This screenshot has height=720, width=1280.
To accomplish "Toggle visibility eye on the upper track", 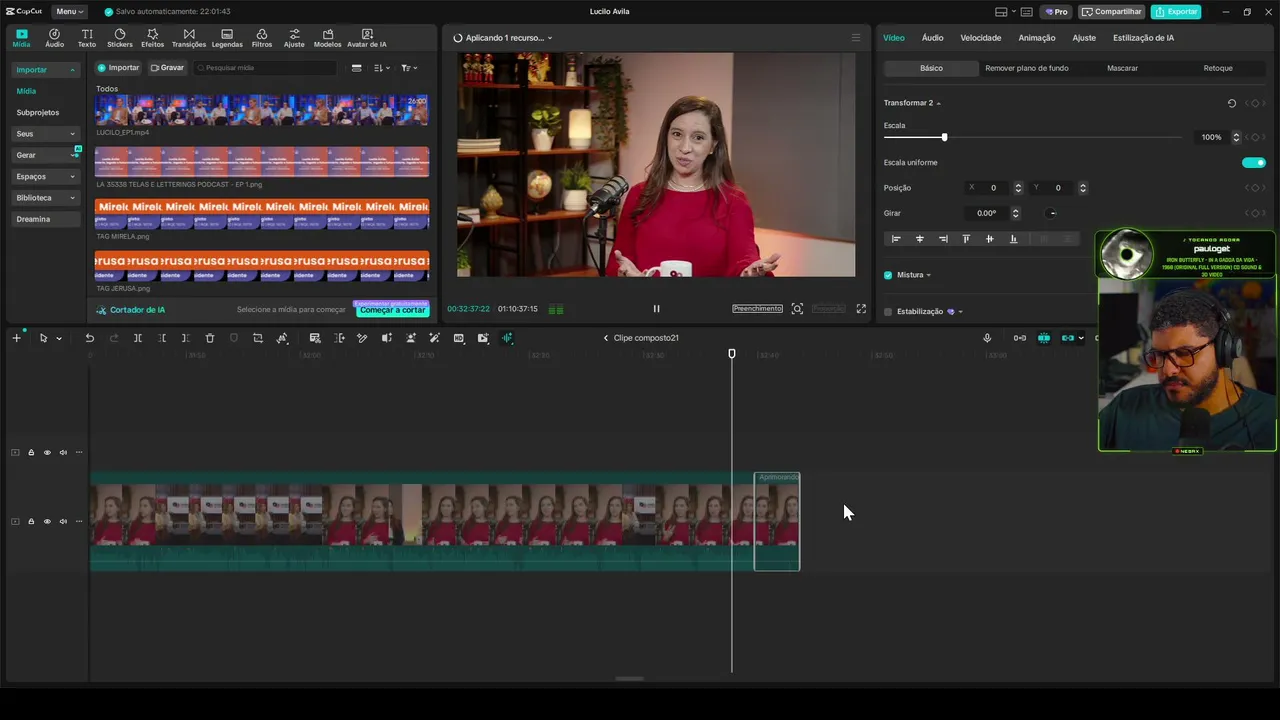I will coord(47,453).
